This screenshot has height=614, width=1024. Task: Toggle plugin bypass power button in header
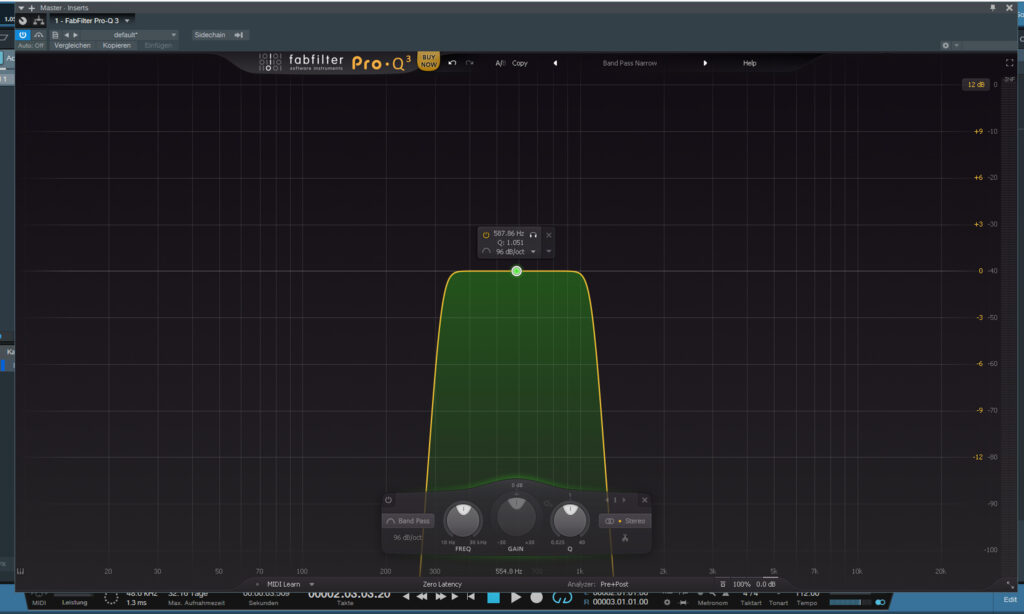(x=23, y=35)
